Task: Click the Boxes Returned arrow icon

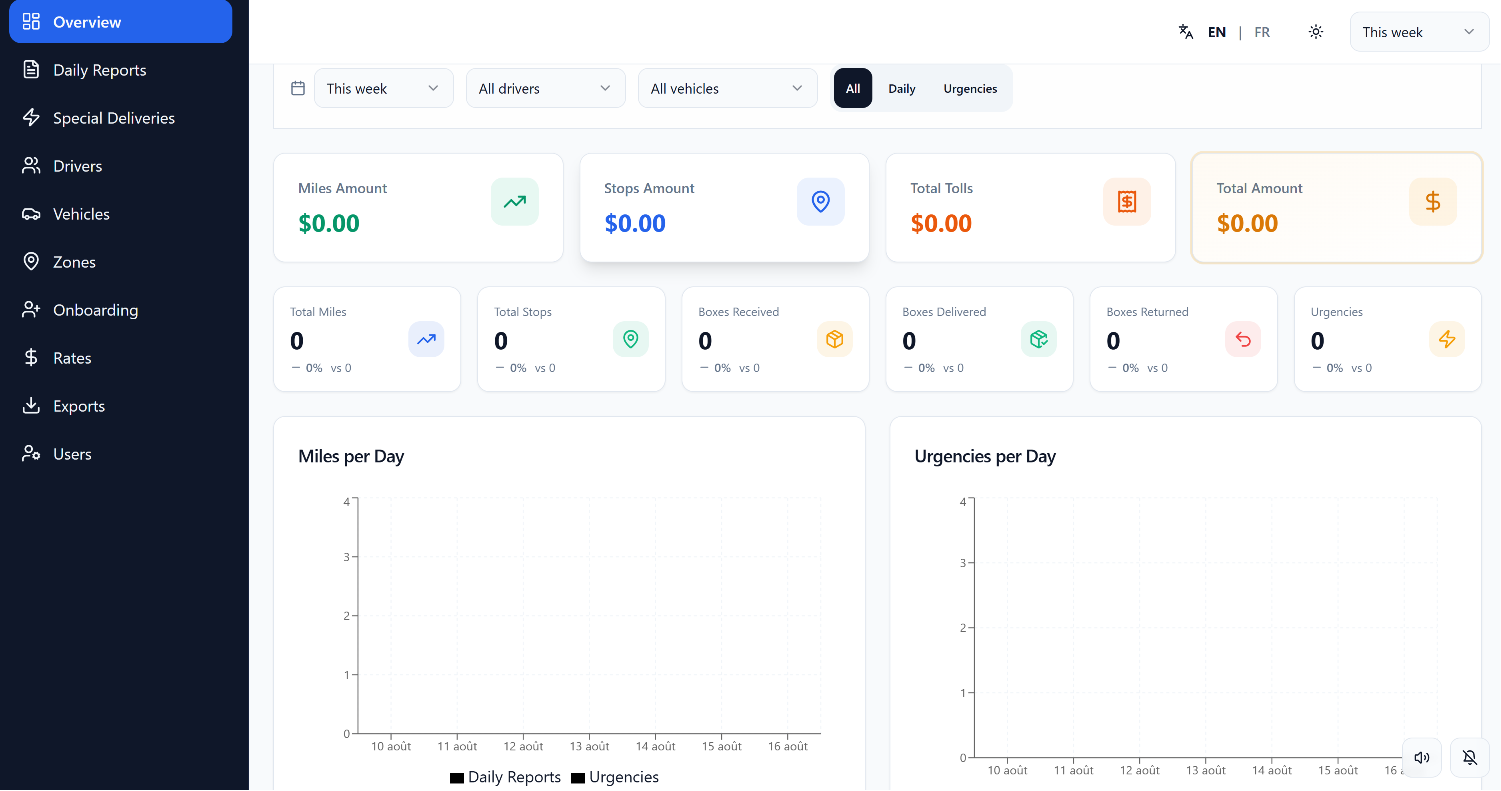Action: (1243, 340)
